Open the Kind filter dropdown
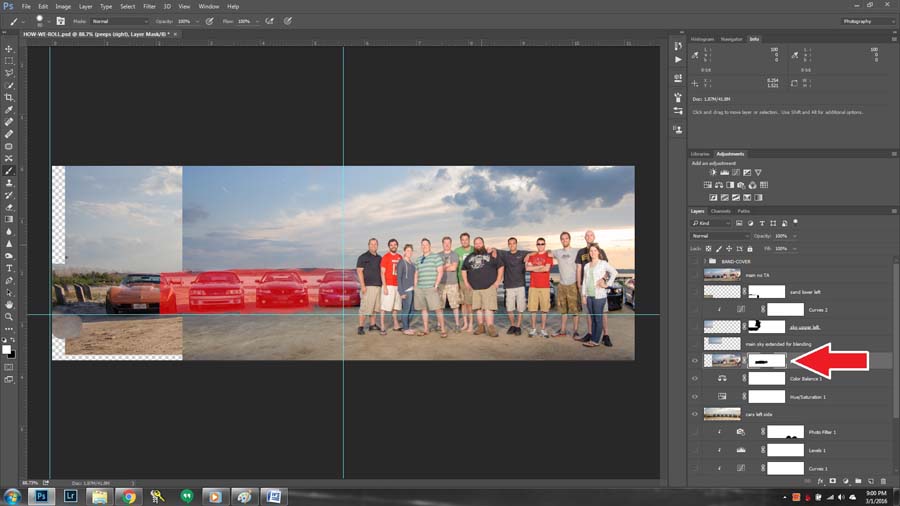Screen dimensions: 900x506 click(x=711, y=223)
